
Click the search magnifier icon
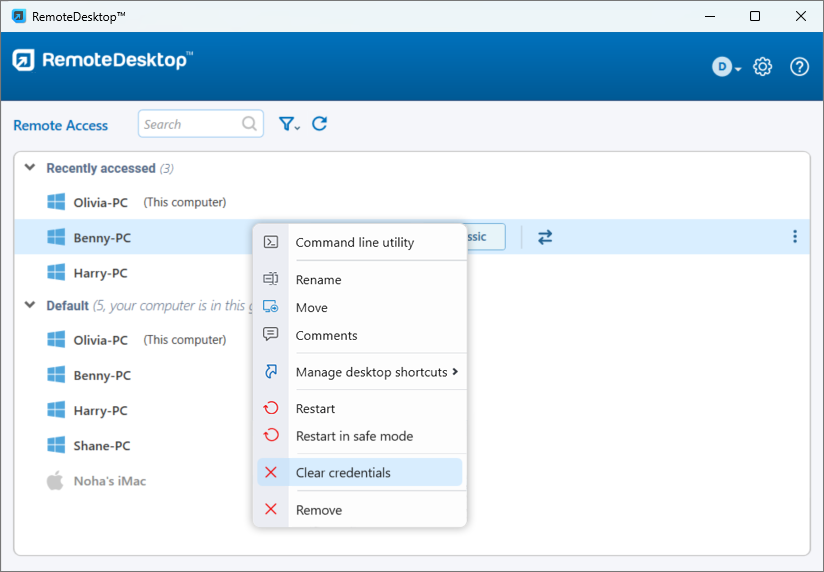point(249,124)
